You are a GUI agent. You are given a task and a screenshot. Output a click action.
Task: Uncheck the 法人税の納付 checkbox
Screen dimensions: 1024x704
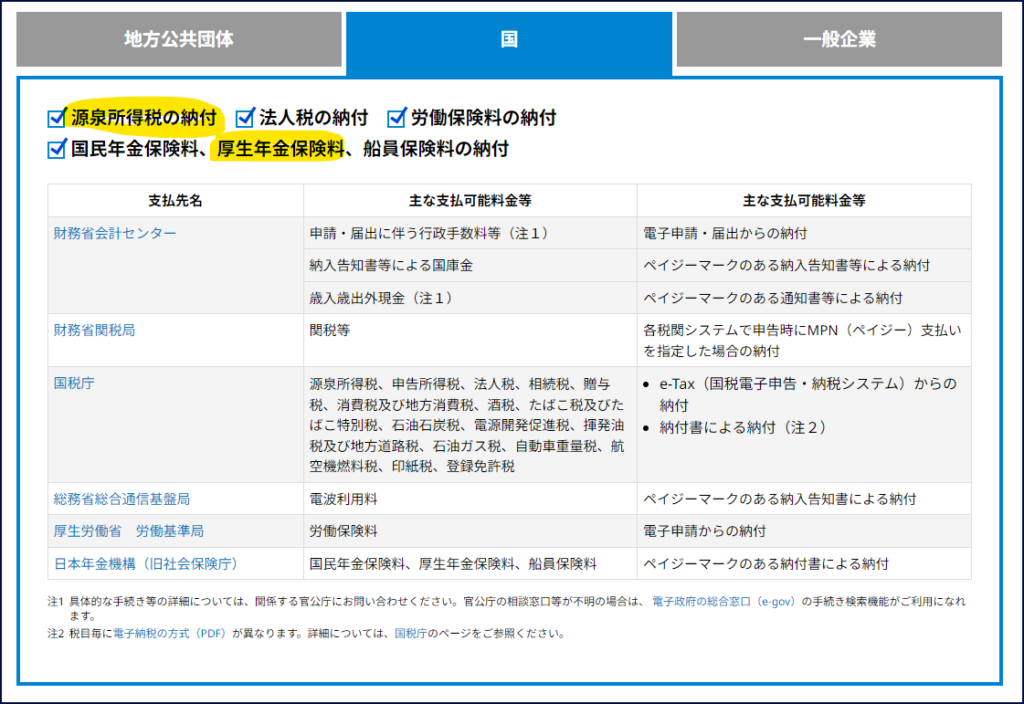[245, 118]
